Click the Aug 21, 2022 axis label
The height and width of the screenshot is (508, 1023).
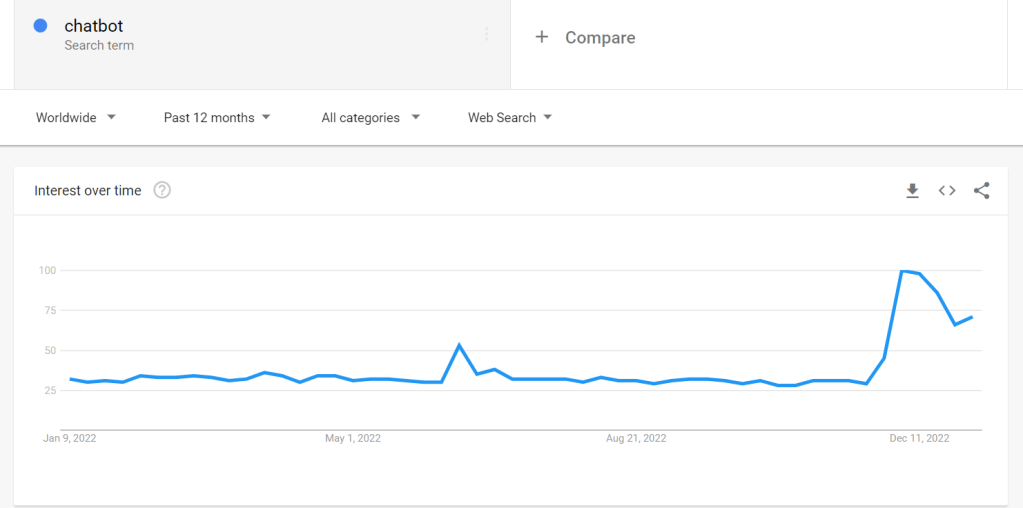tap(636, 438)
